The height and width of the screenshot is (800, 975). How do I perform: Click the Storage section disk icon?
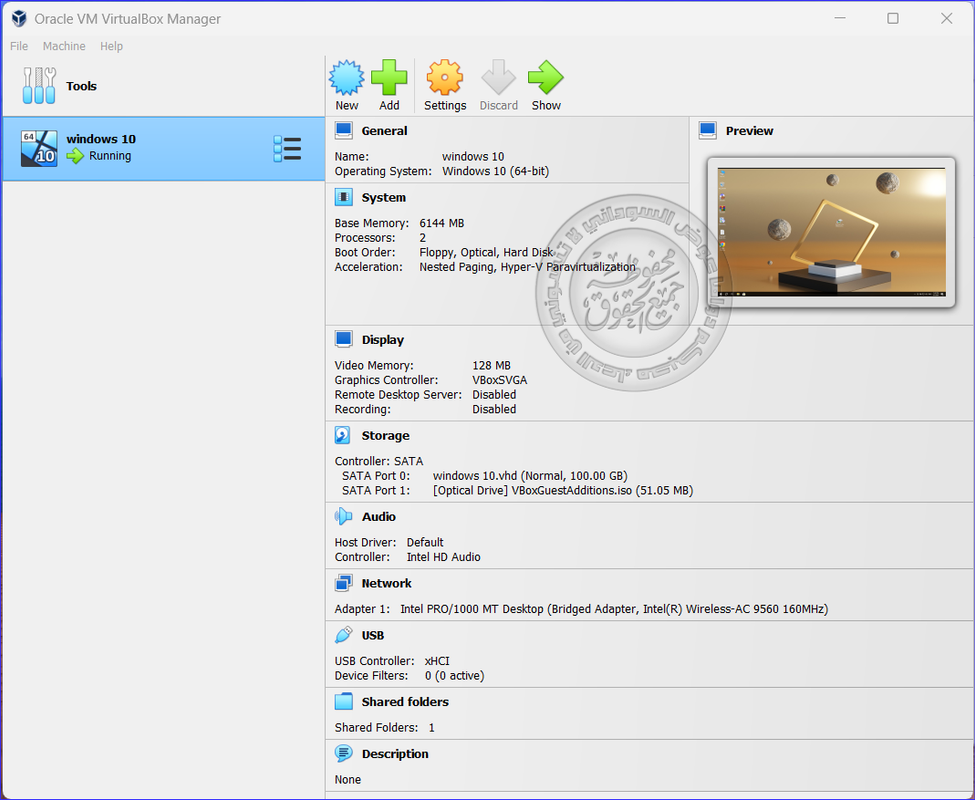[x=343, y=435]
